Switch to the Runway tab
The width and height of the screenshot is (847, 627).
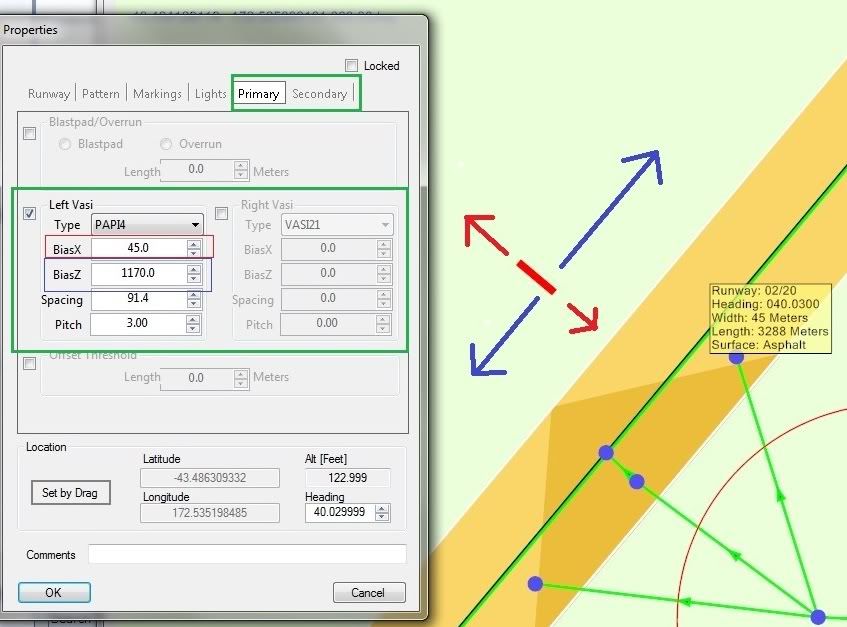point(49,94)
